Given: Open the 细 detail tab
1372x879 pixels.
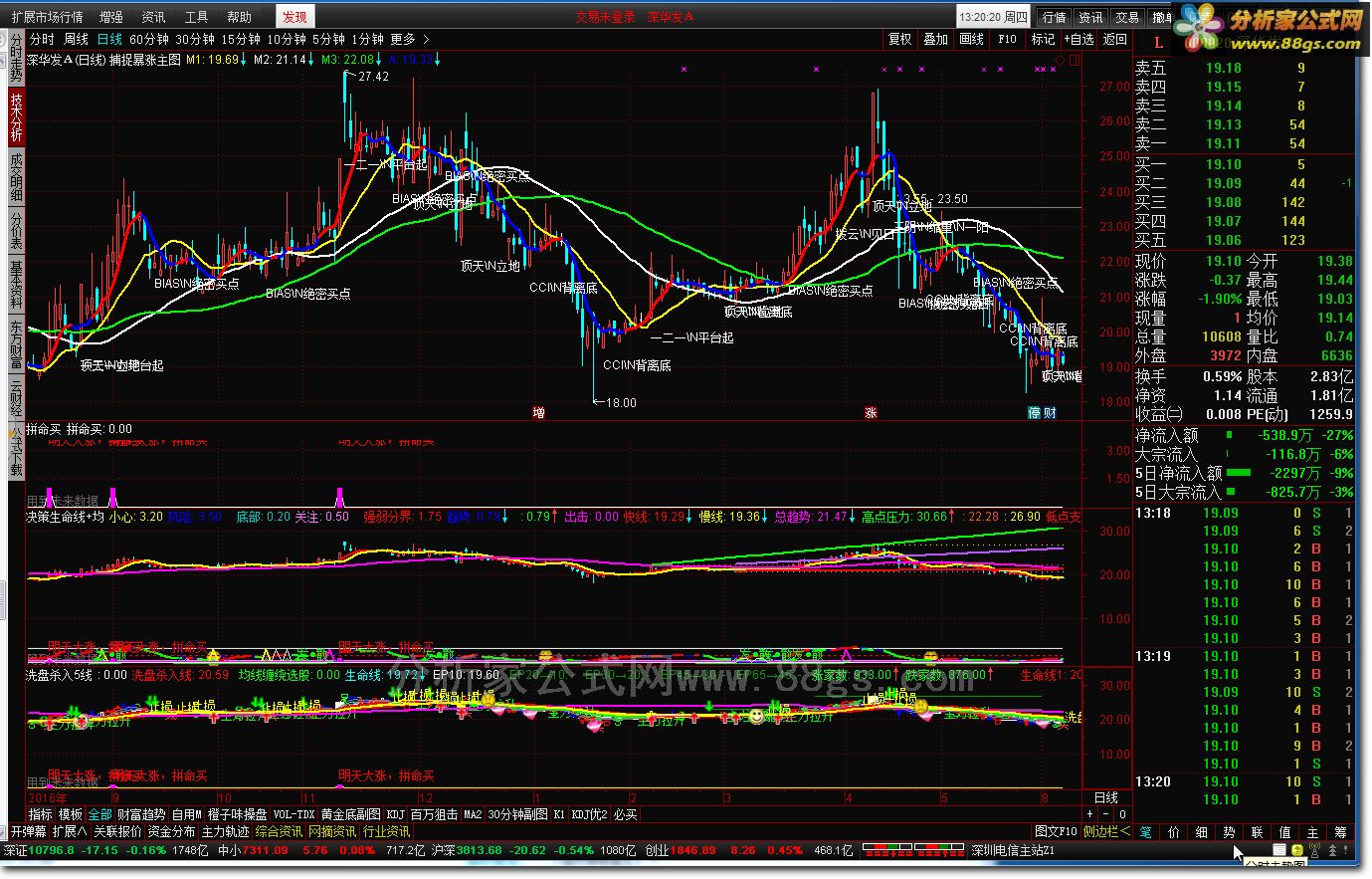Looking at the screenshot, I should [x=1202, y=832].
